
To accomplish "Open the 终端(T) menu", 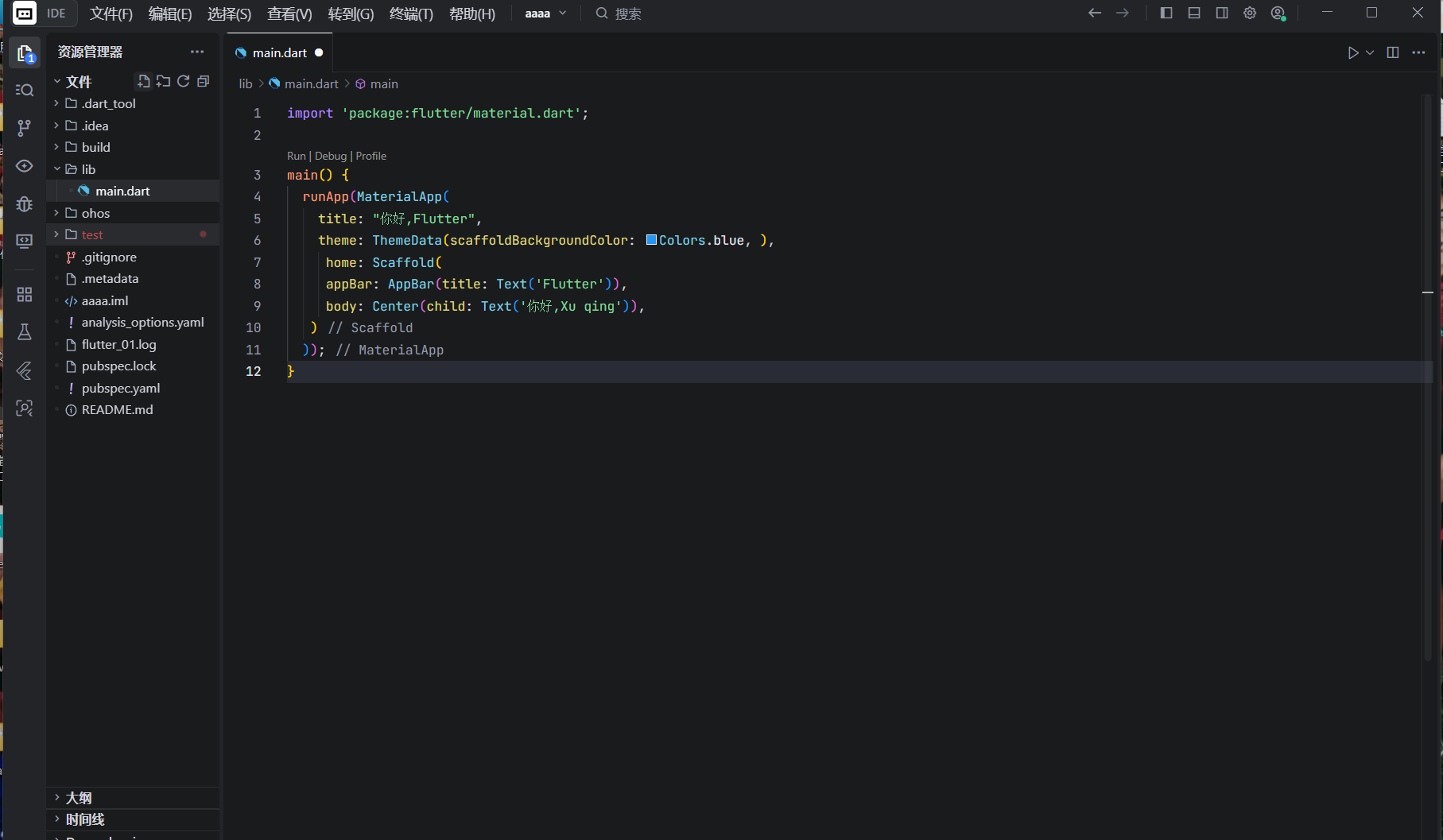I will (411, 14).
